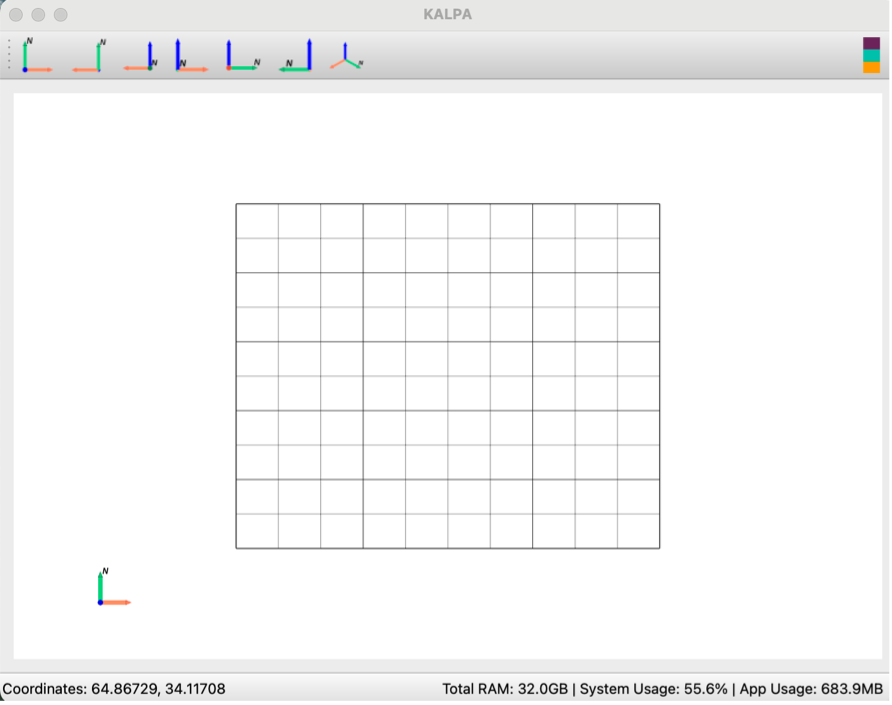The width and height of the screenshot is (892, 705).
Task: Choose view with blue up and green left
Action: [x=295, y=55]
